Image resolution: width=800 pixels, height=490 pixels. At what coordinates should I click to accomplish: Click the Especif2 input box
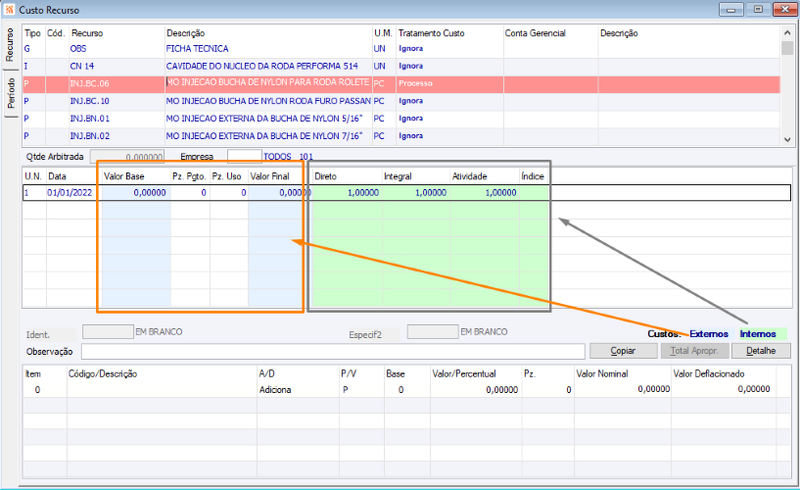click(433, 332)
